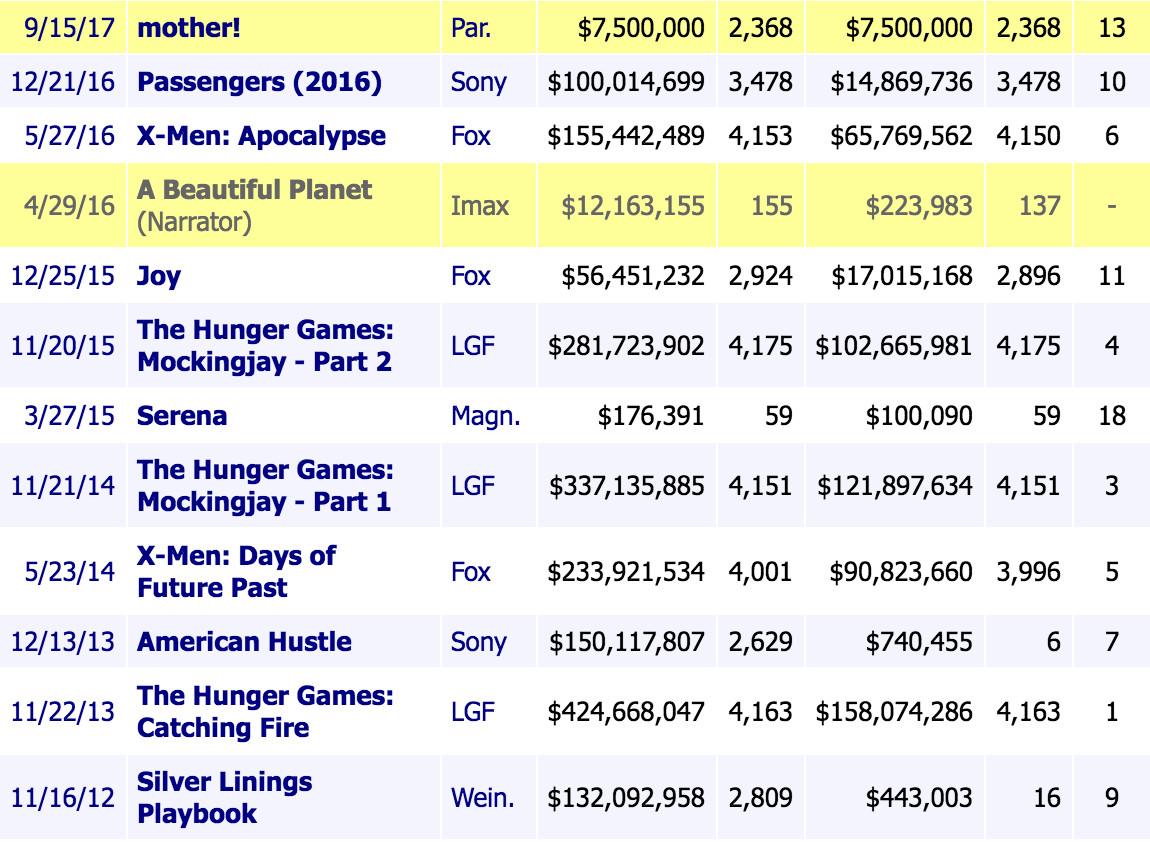
Task: Click the Passengers (2016) title link
Action: click(x=259, y=81)
